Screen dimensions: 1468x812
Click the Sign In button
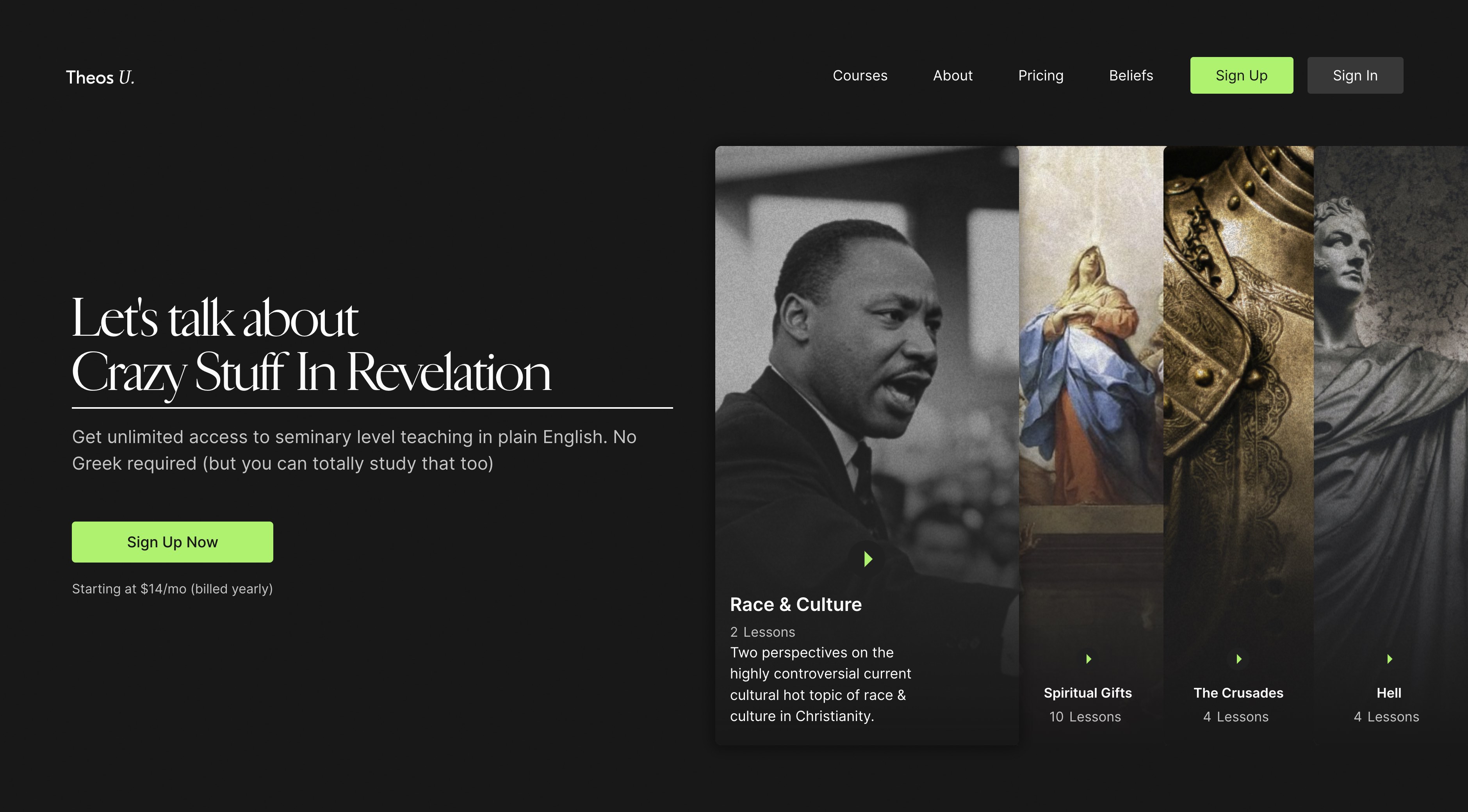pyautogui.click(x=1355, y=75)
